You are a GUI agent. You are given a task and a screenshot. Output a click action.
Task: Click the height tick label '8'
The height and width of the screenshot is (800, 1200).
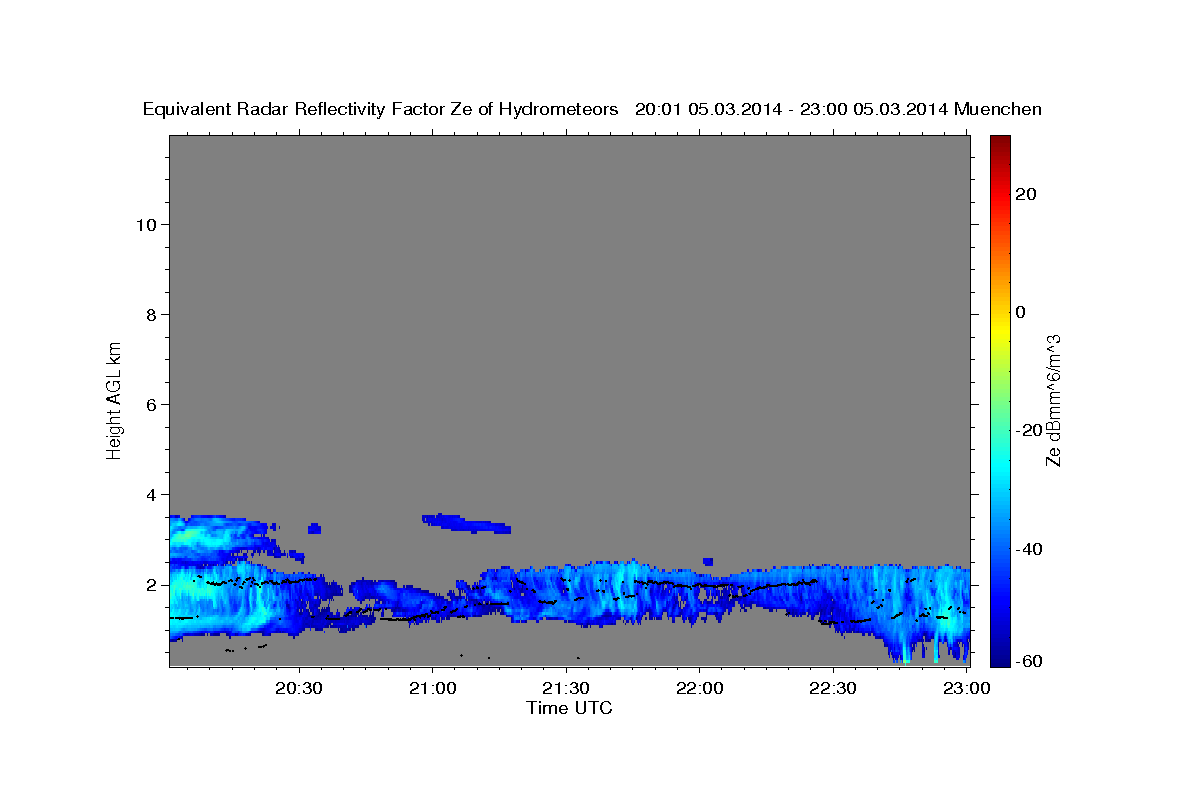click(152, 314)
